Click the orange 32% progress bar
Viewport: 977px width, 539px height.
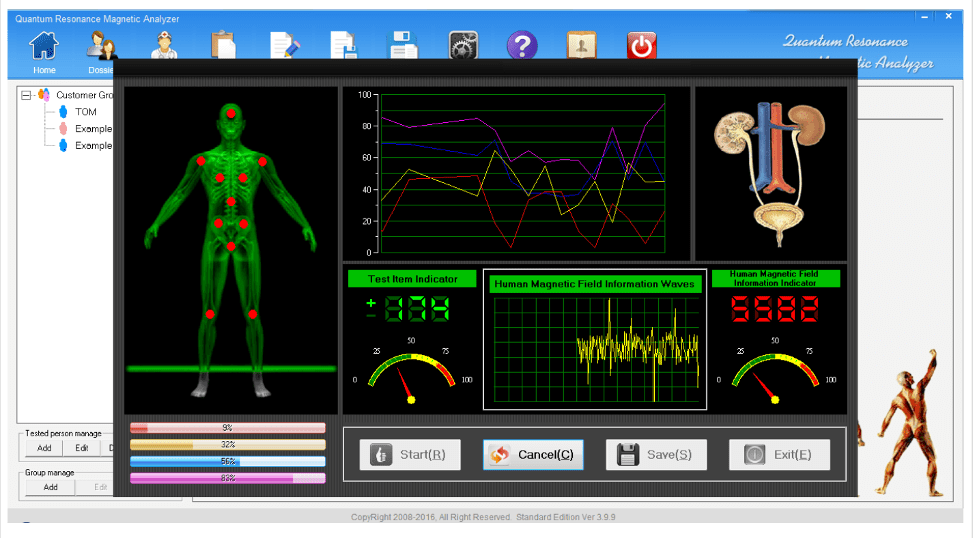pyautogui.click(x=227, y=445)
